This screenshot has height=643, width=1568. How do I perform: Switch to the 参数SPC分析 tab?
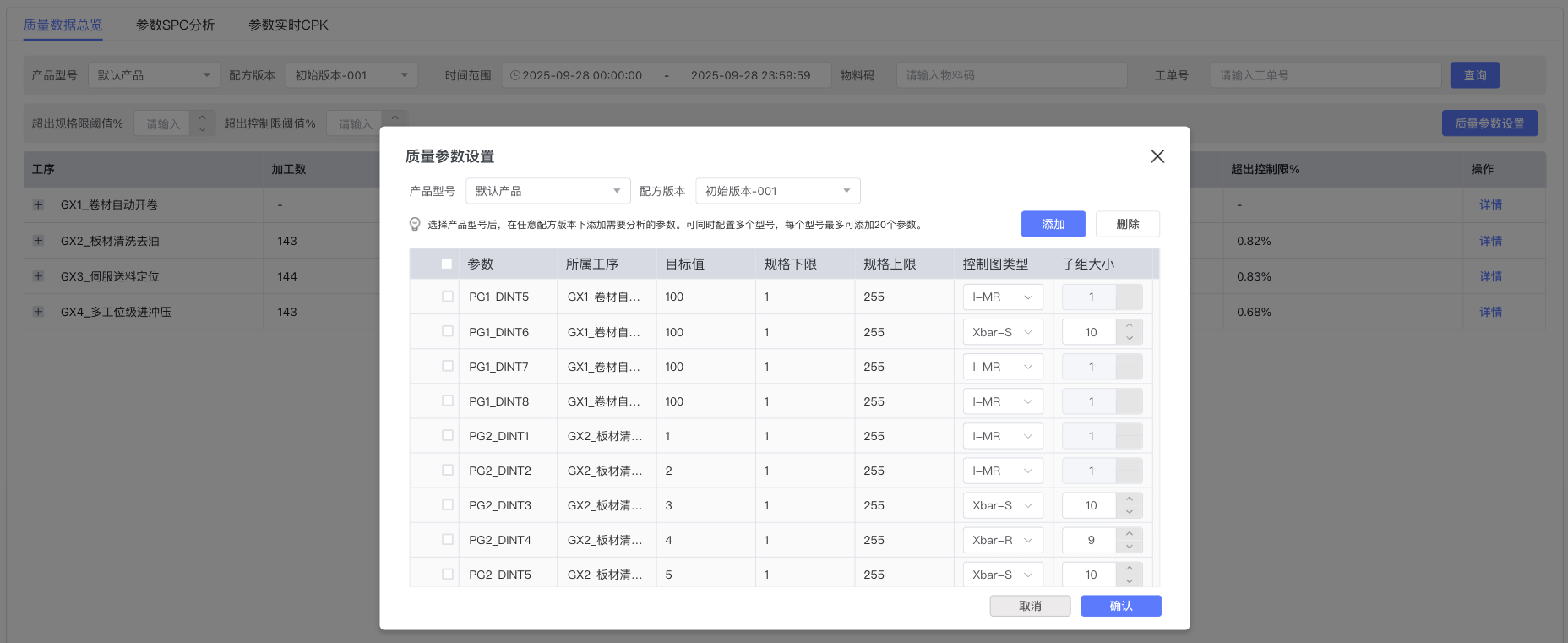click(175, 25)
